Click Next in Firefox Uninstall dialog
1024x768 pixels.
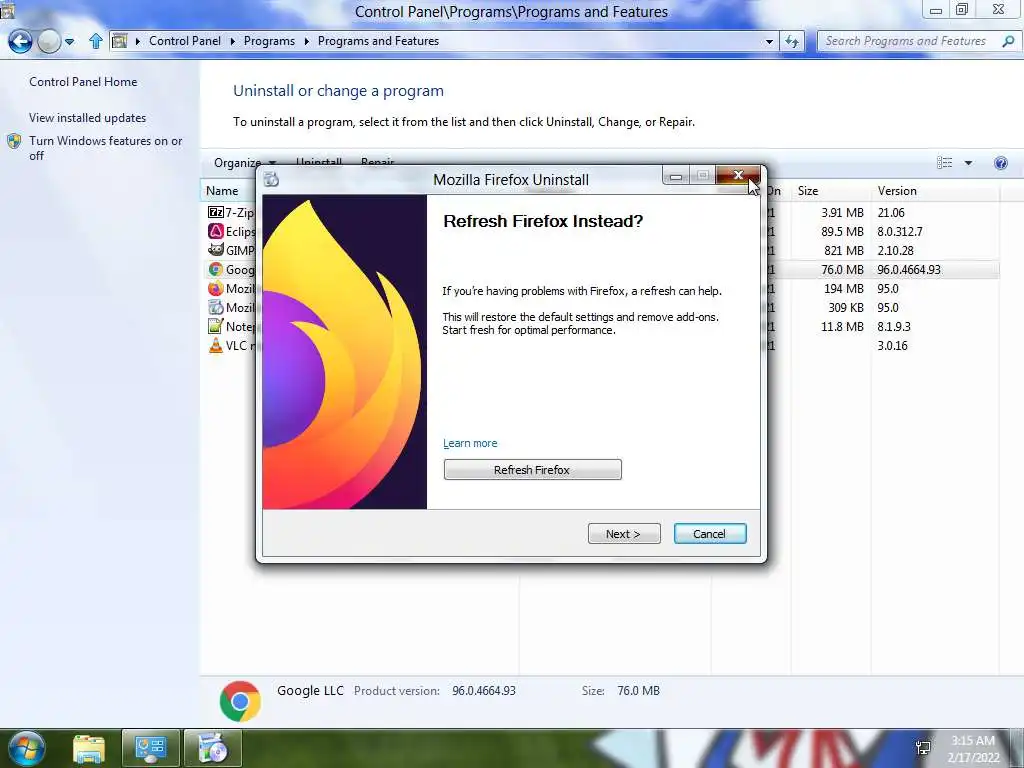point(624,534)
